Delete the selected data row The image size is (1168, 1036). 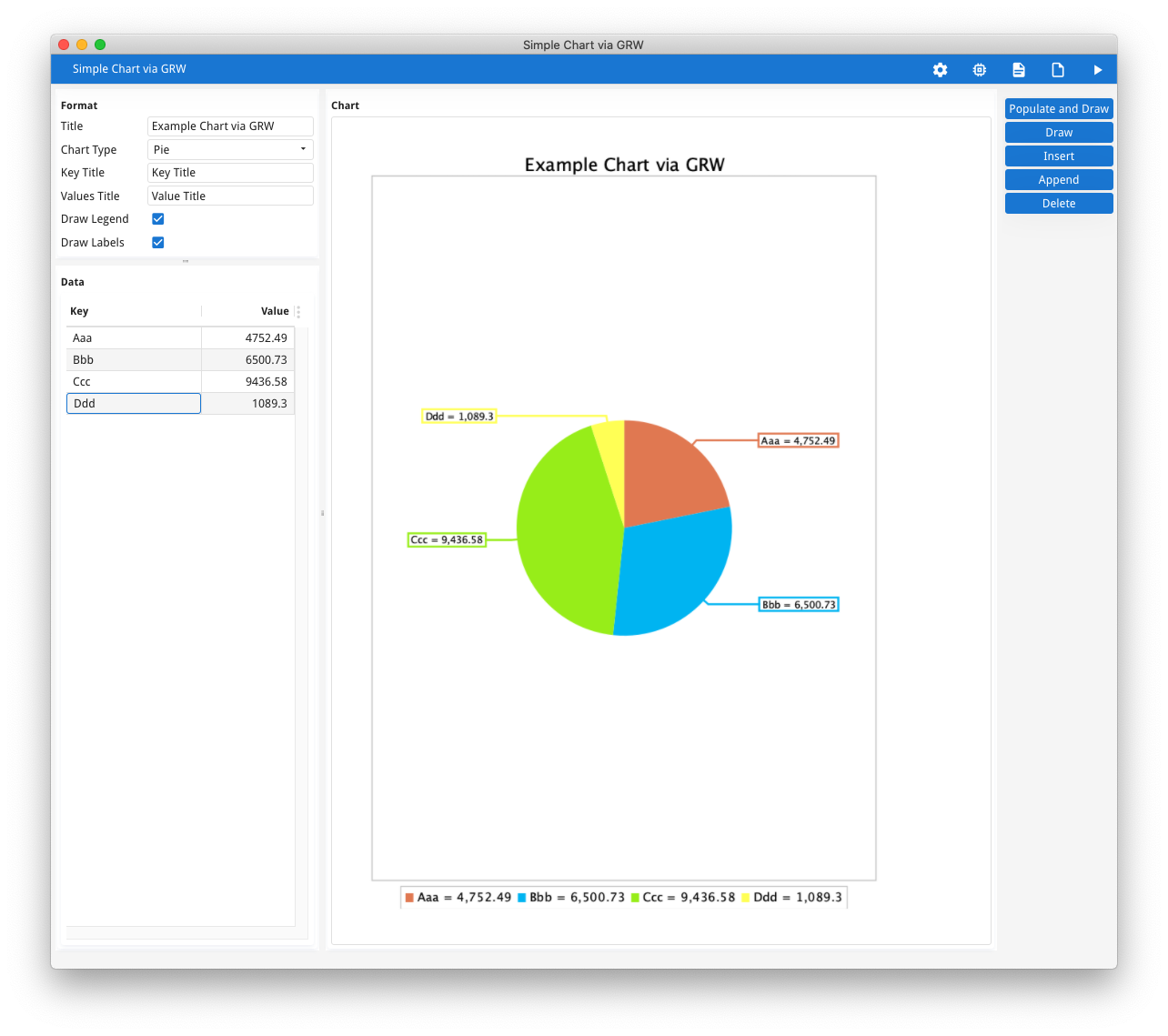[x=1058, y=203]
